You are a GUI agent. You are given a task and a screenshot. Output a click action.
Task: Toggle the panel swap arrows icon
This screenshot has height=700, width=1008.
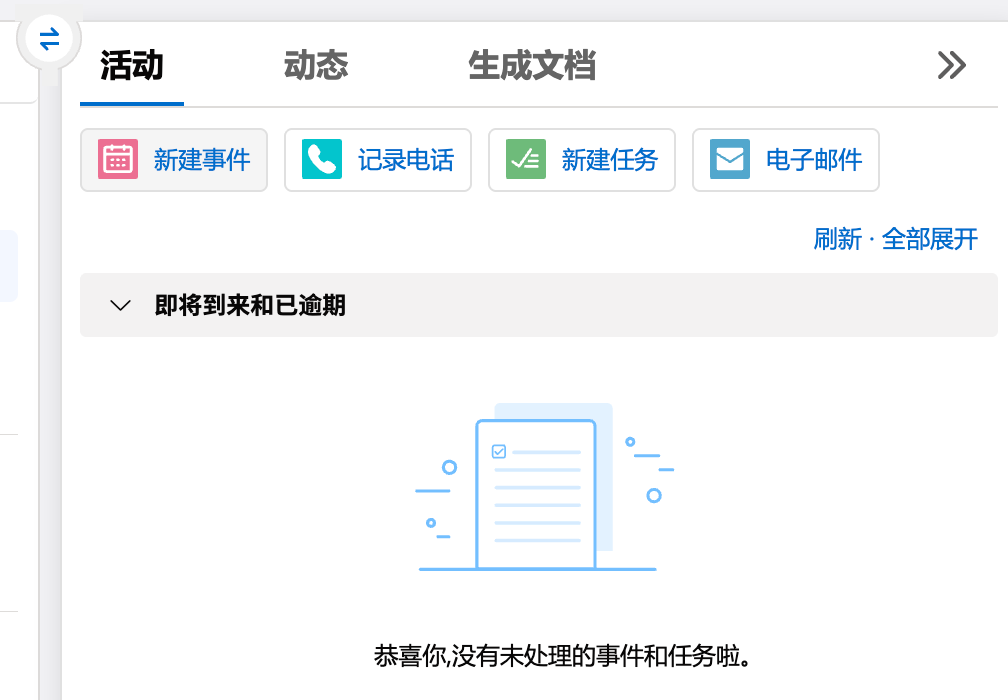(49, 40)
